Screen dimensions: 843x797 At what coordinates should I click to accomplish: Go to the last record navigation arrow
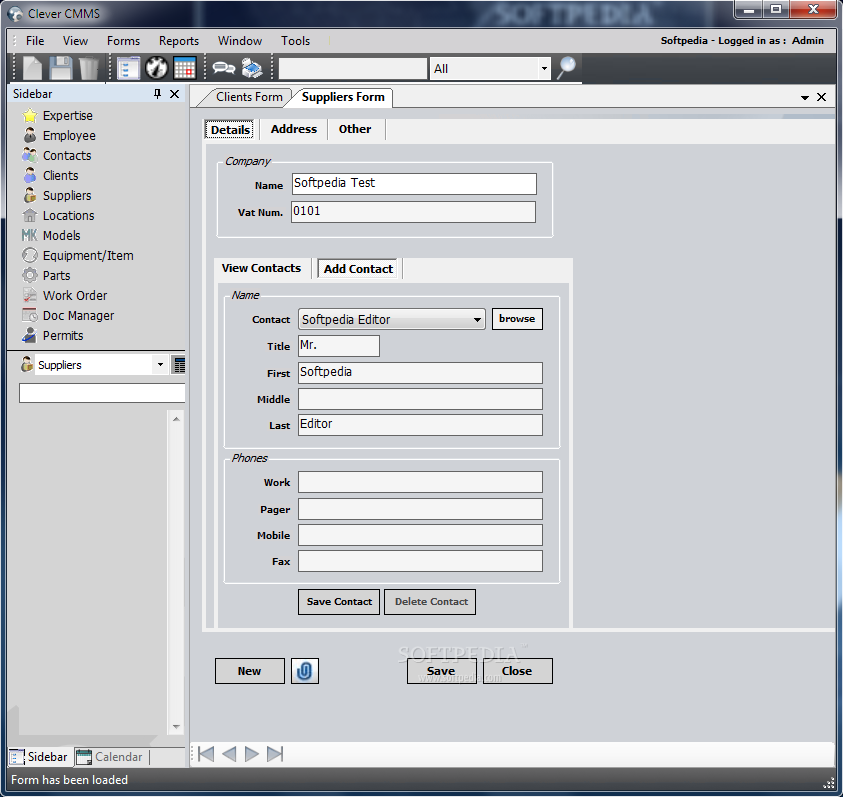point(275,754)
